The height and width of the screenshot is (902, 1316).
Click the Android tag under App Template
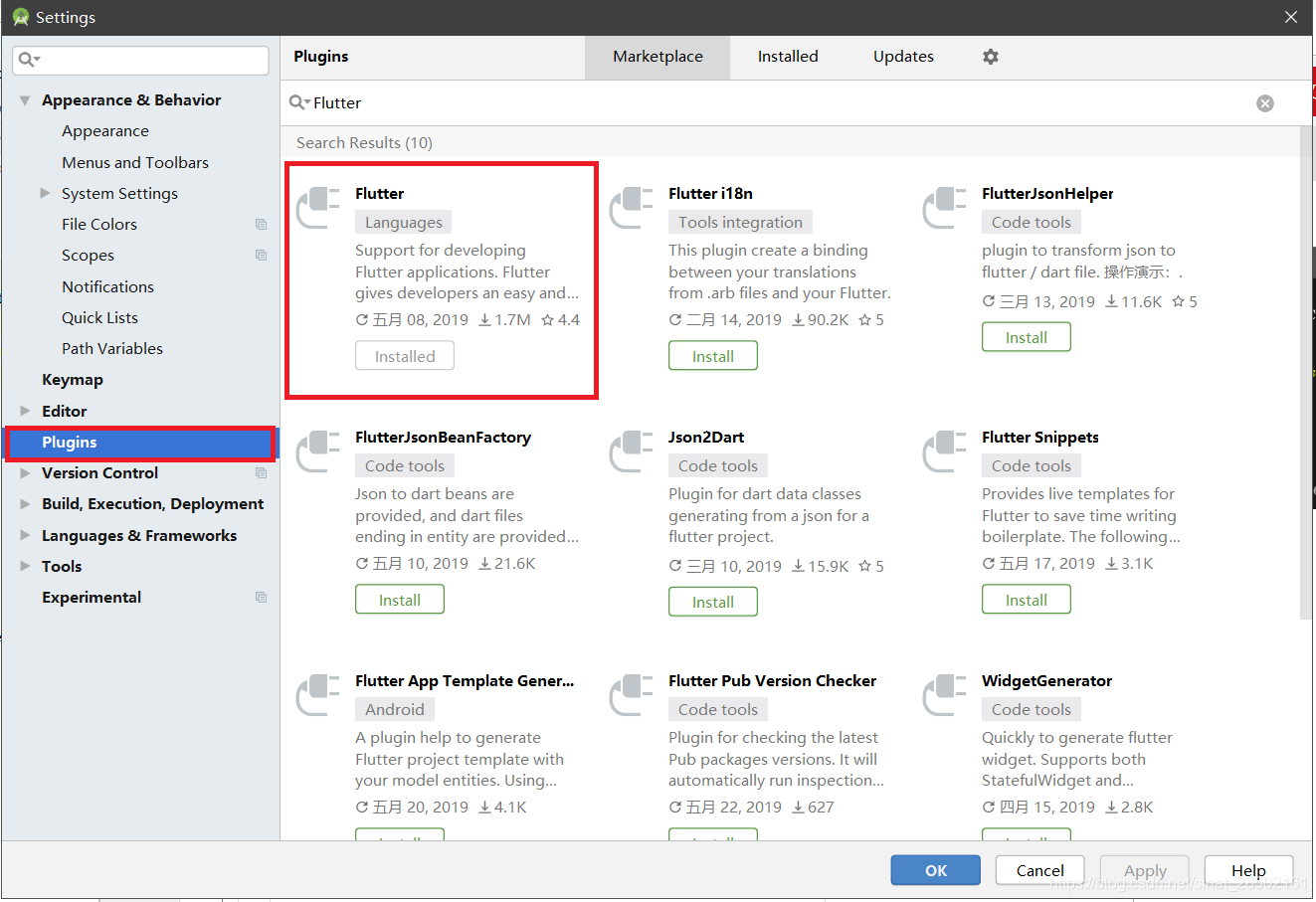pos(395,710)
